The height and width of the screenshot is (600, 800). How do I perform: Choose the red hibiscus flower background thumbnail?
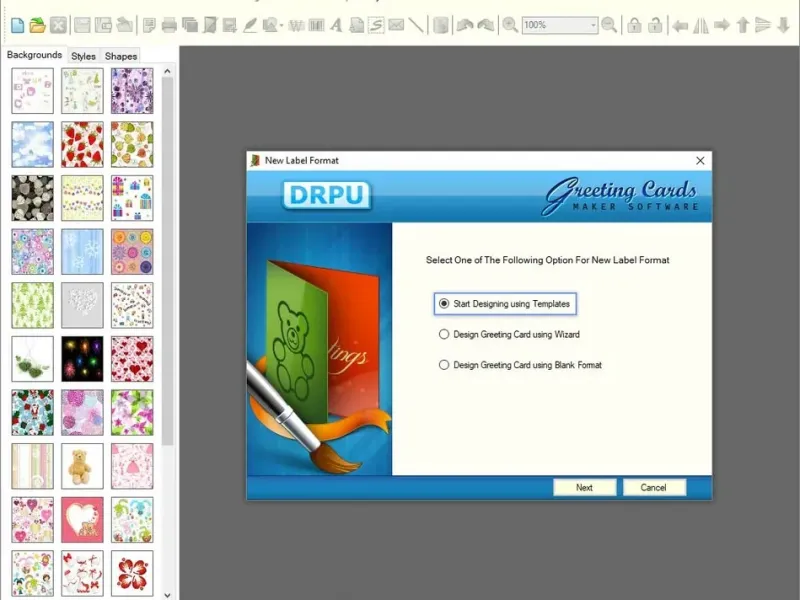tap(132, 573)
